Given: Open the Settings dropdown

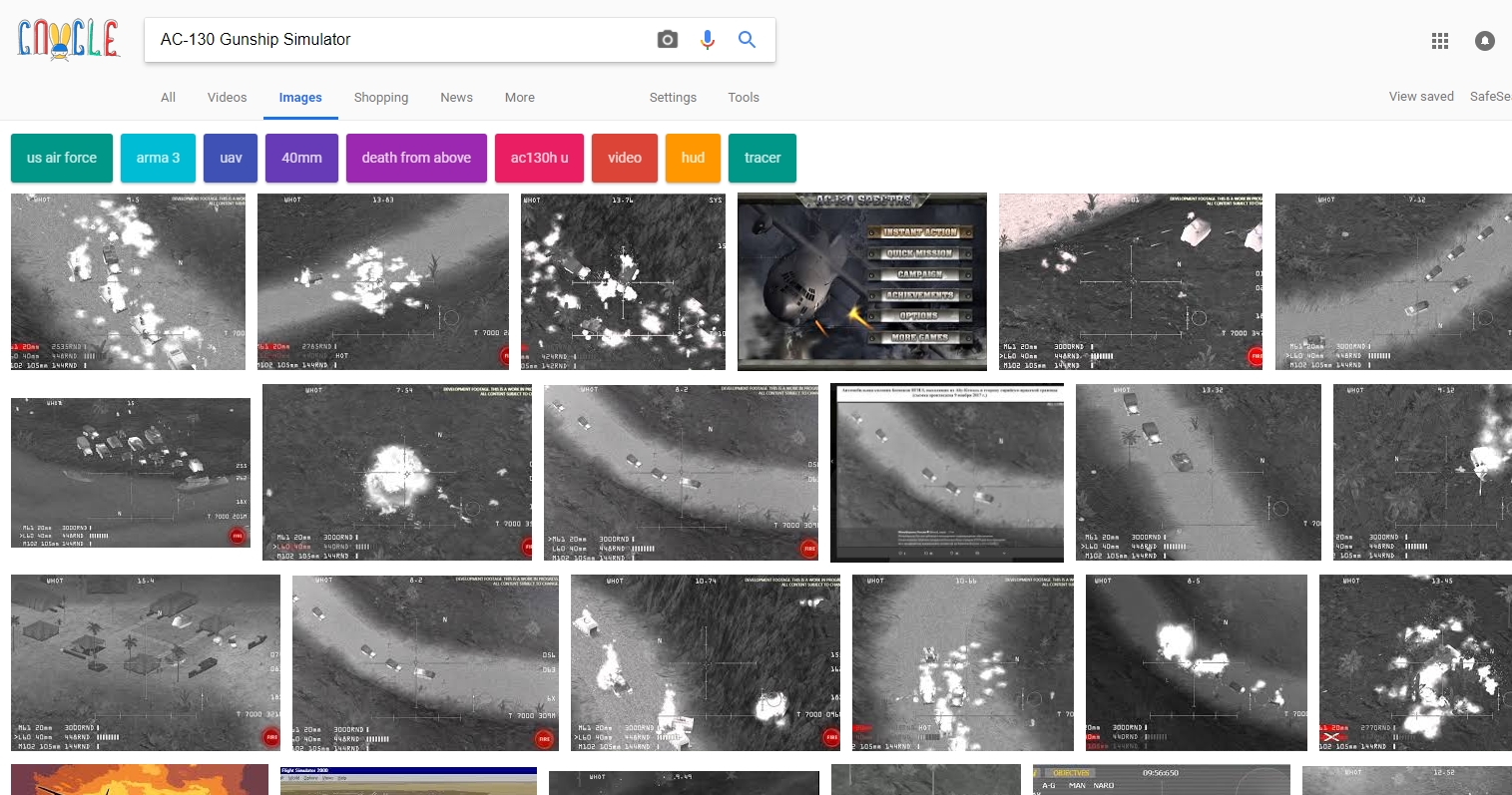Looking at the screenshot, I should 673,98.
